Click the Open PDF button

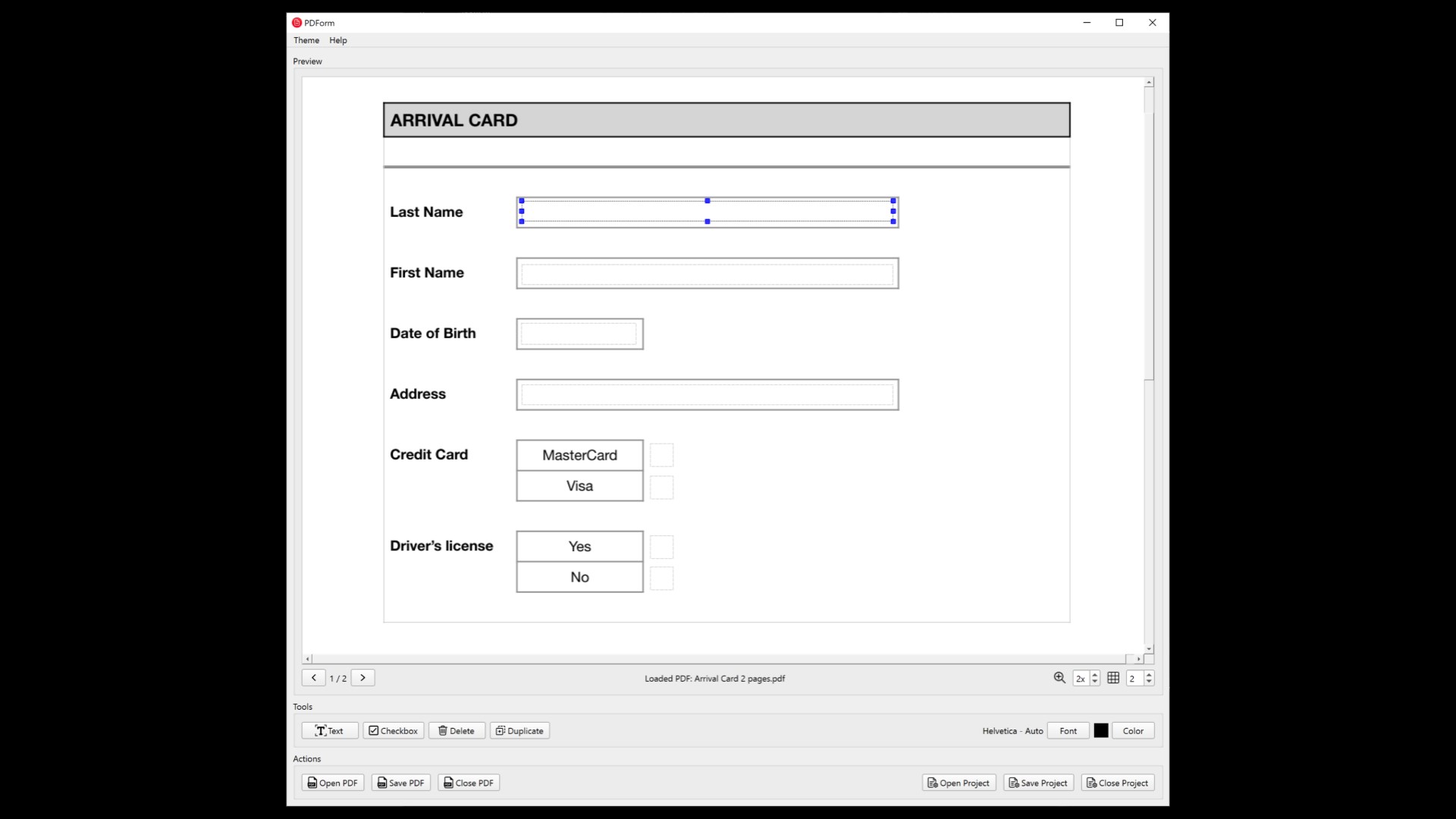(332, 783)
